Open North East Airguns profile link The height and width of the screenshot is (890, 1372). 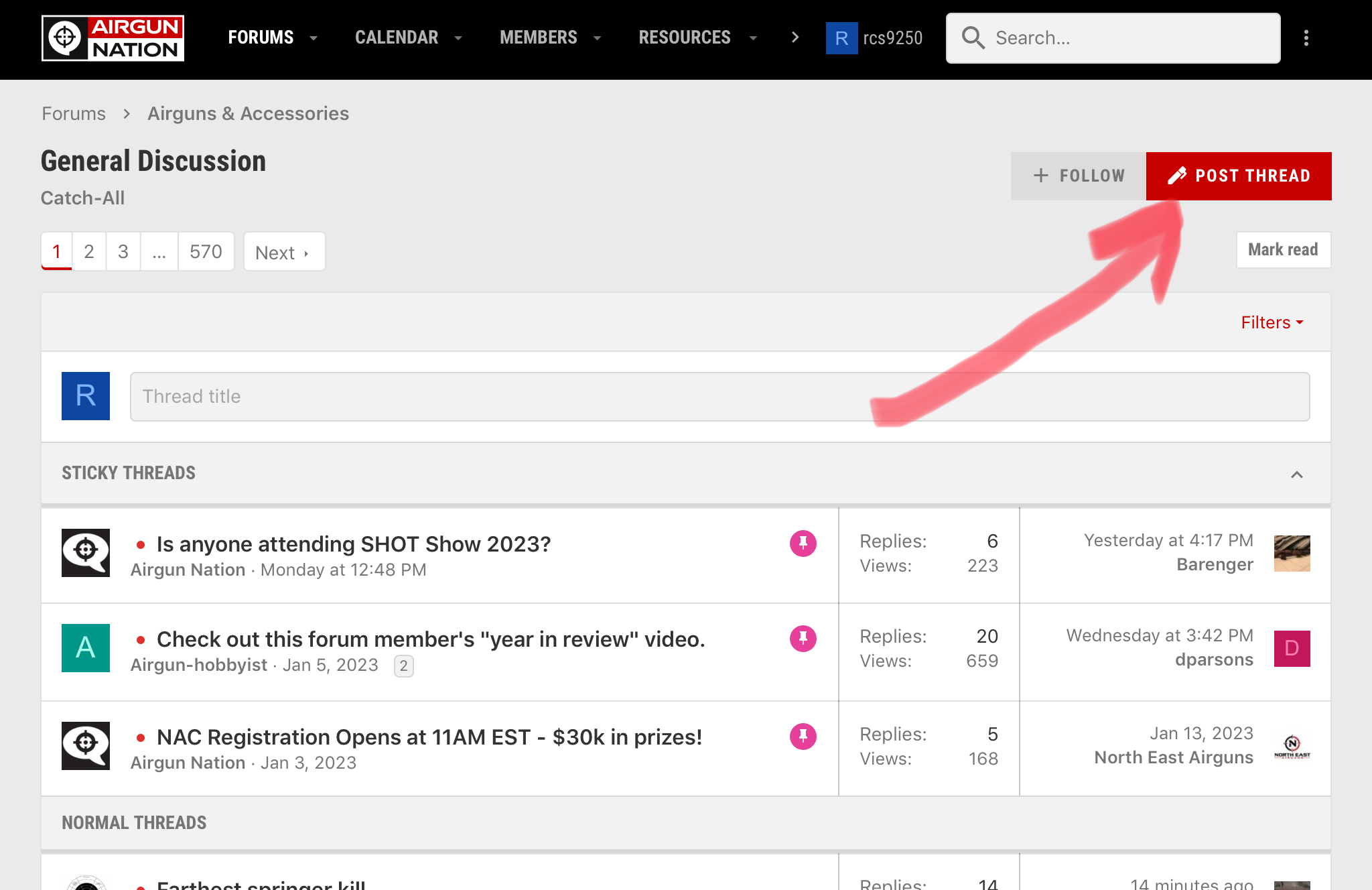tap(1174, 757)
